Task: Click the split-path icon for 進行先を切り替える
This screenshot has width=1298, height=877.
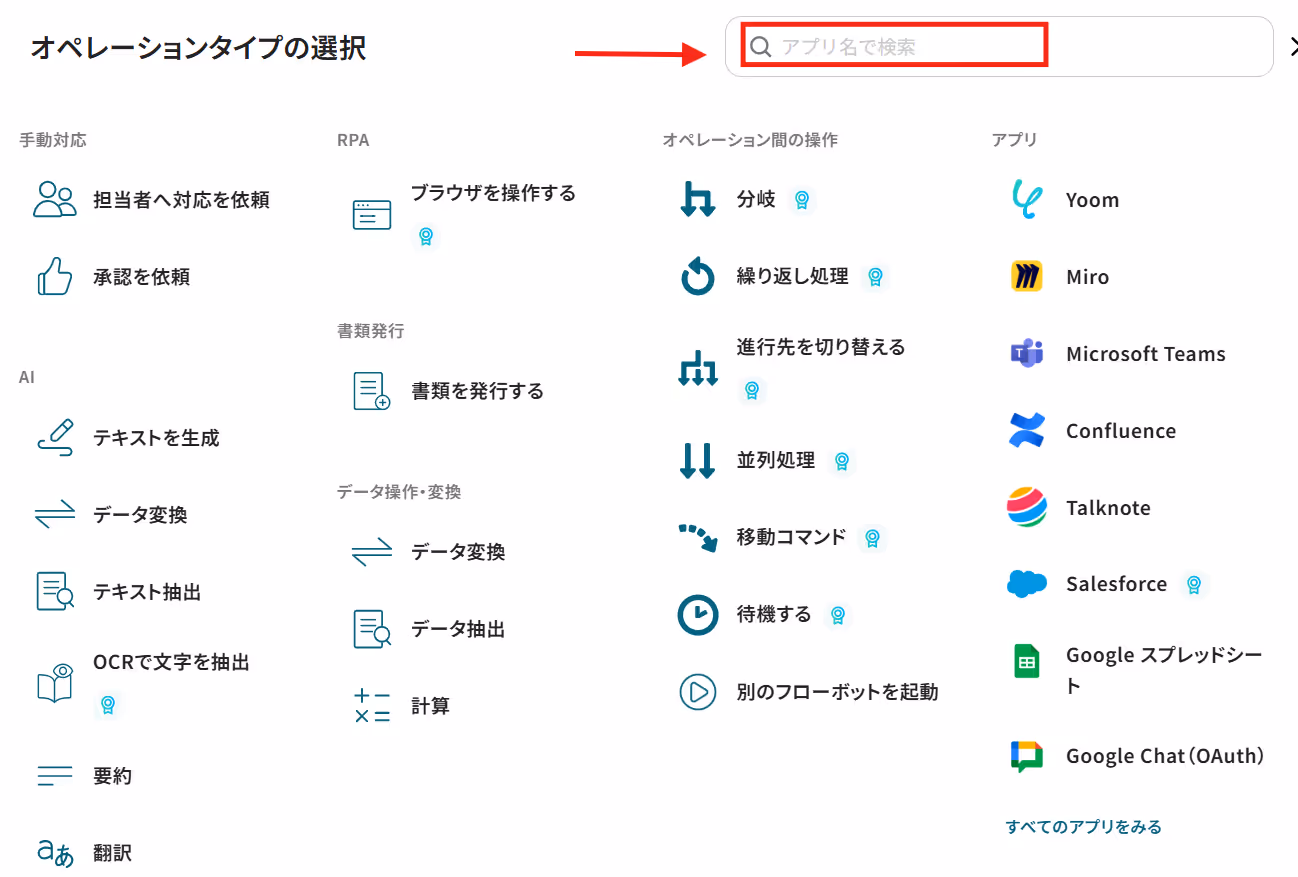Action: pos(698,368)
